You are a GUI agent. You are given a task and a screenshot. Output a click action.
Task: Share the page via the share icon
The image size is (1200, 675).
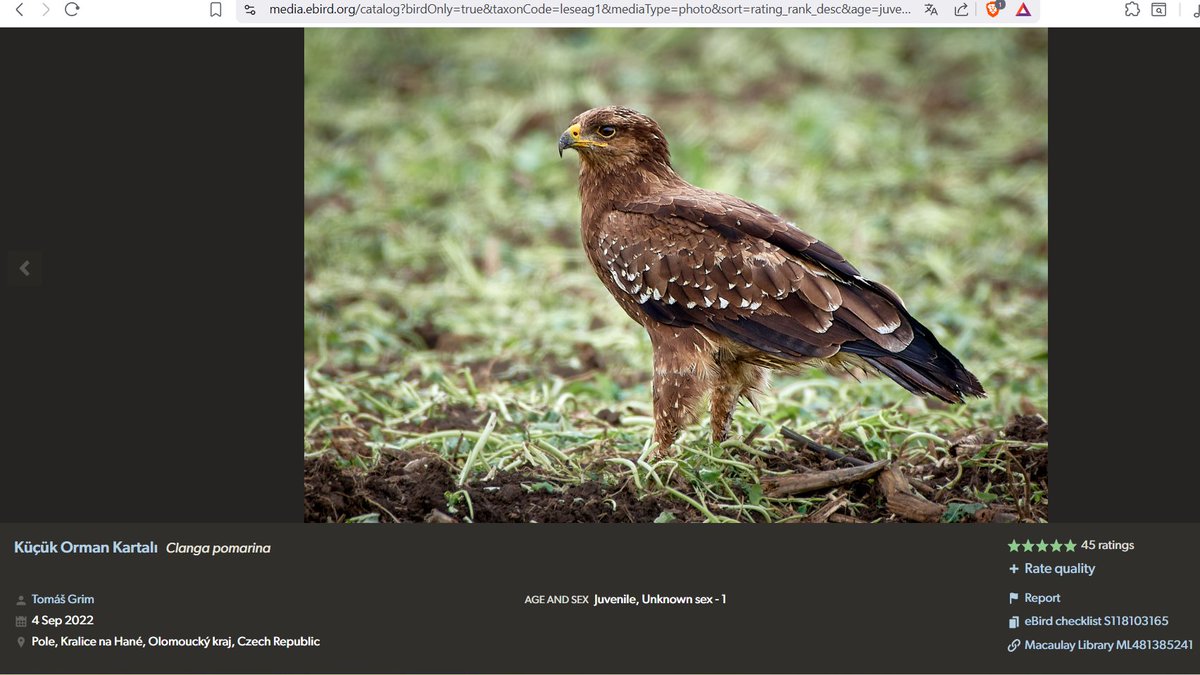(x=961, y=9)
